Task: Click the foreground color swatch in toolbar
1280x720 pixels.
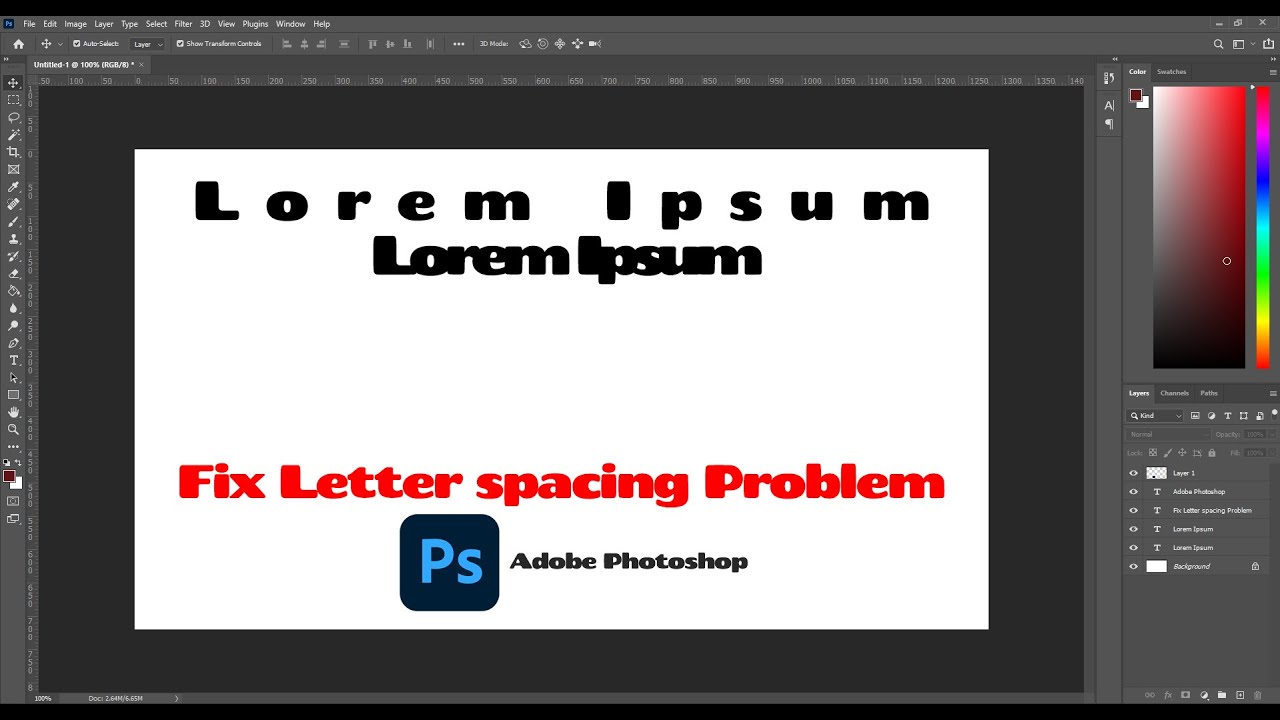Action: (x=9, y=476)
